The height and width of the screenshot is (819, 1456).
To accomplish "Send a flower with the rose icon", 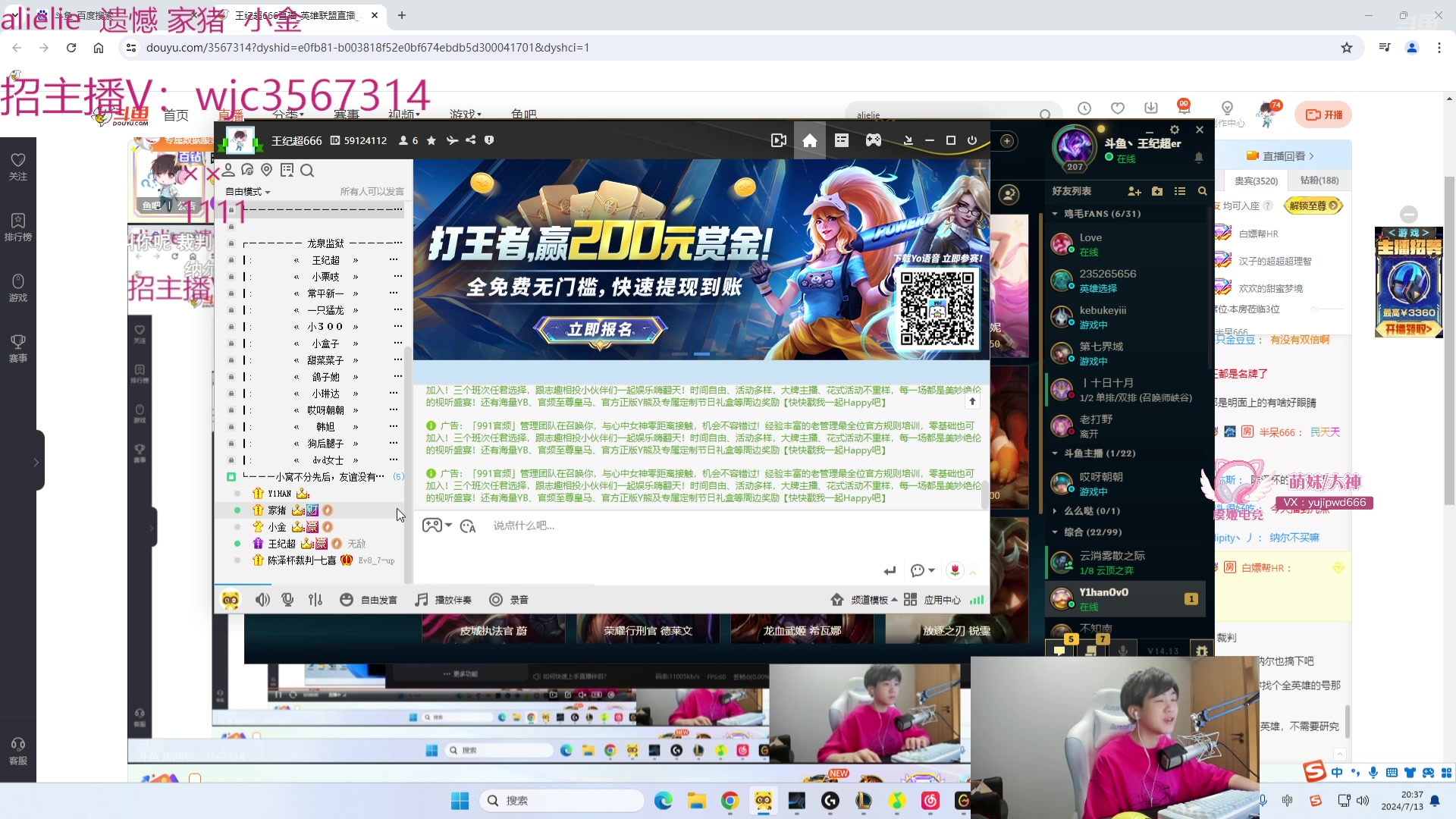I will coord(955,570).
